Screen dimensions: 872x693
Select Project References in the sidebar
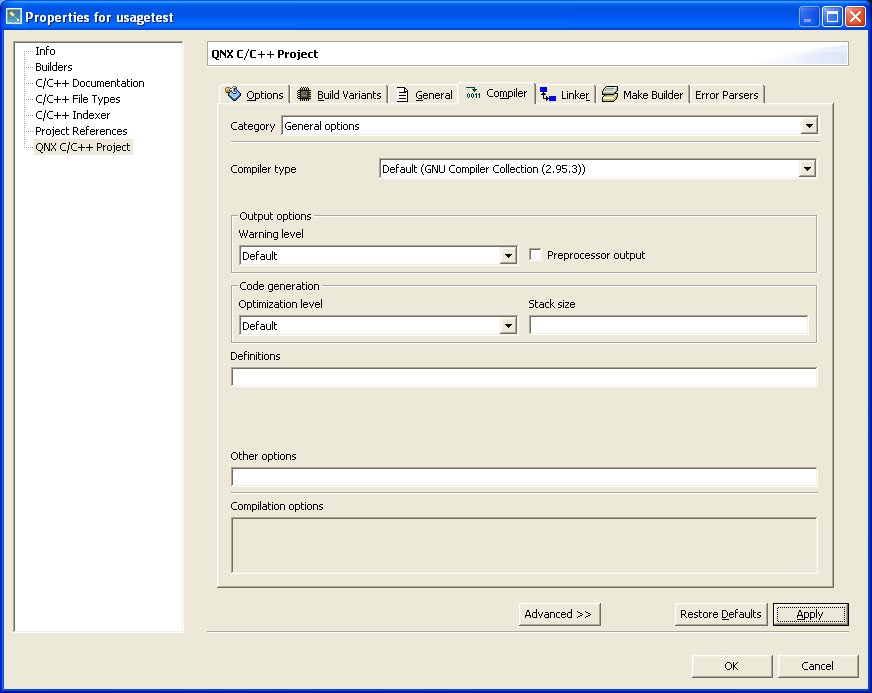click(80, 131)
